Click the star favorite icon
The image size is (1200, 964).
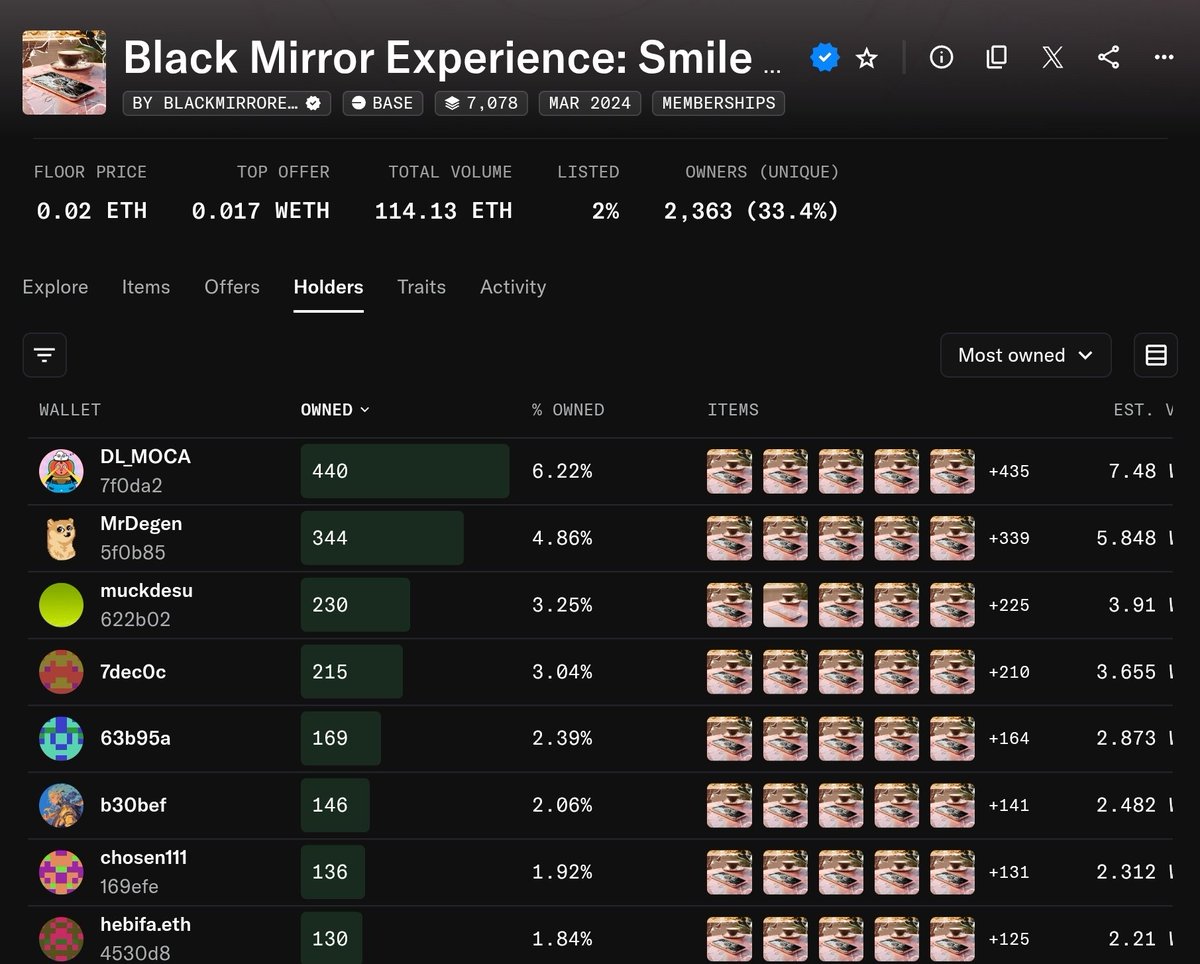click(x=866, y=58)
